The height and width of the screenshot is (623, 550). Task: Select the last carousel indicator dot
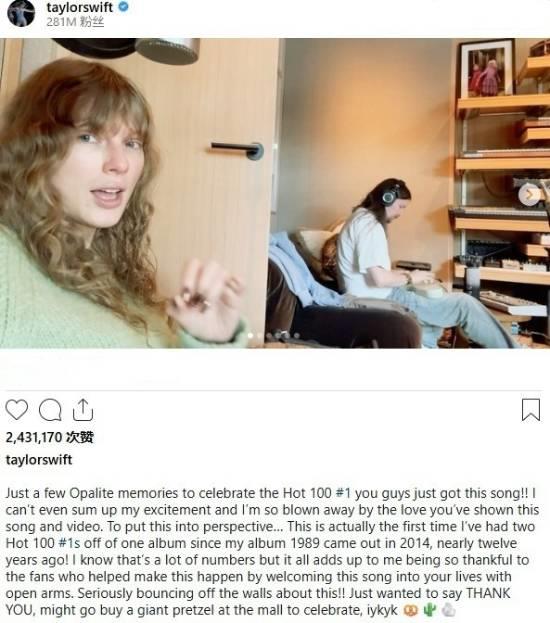coord(297,335)
